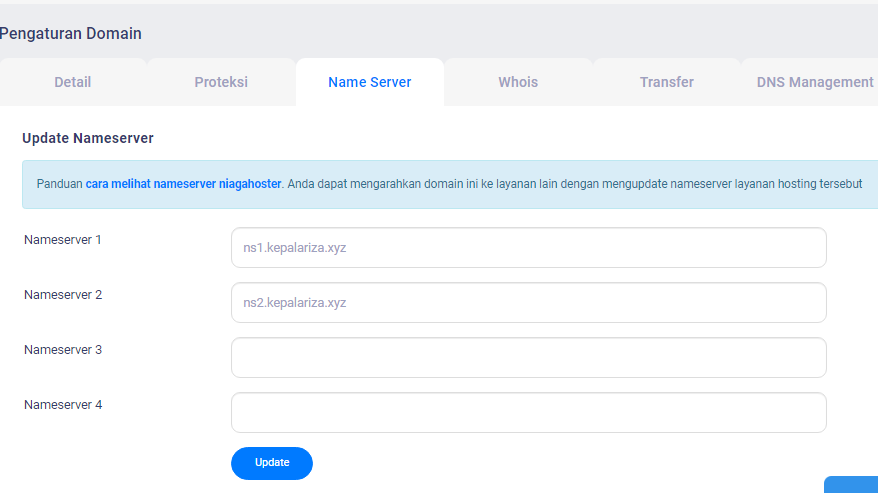This screenshot has width=878, height=493.
Task: Click the empty Nameserver 3 field
Action: pos(528,358)
